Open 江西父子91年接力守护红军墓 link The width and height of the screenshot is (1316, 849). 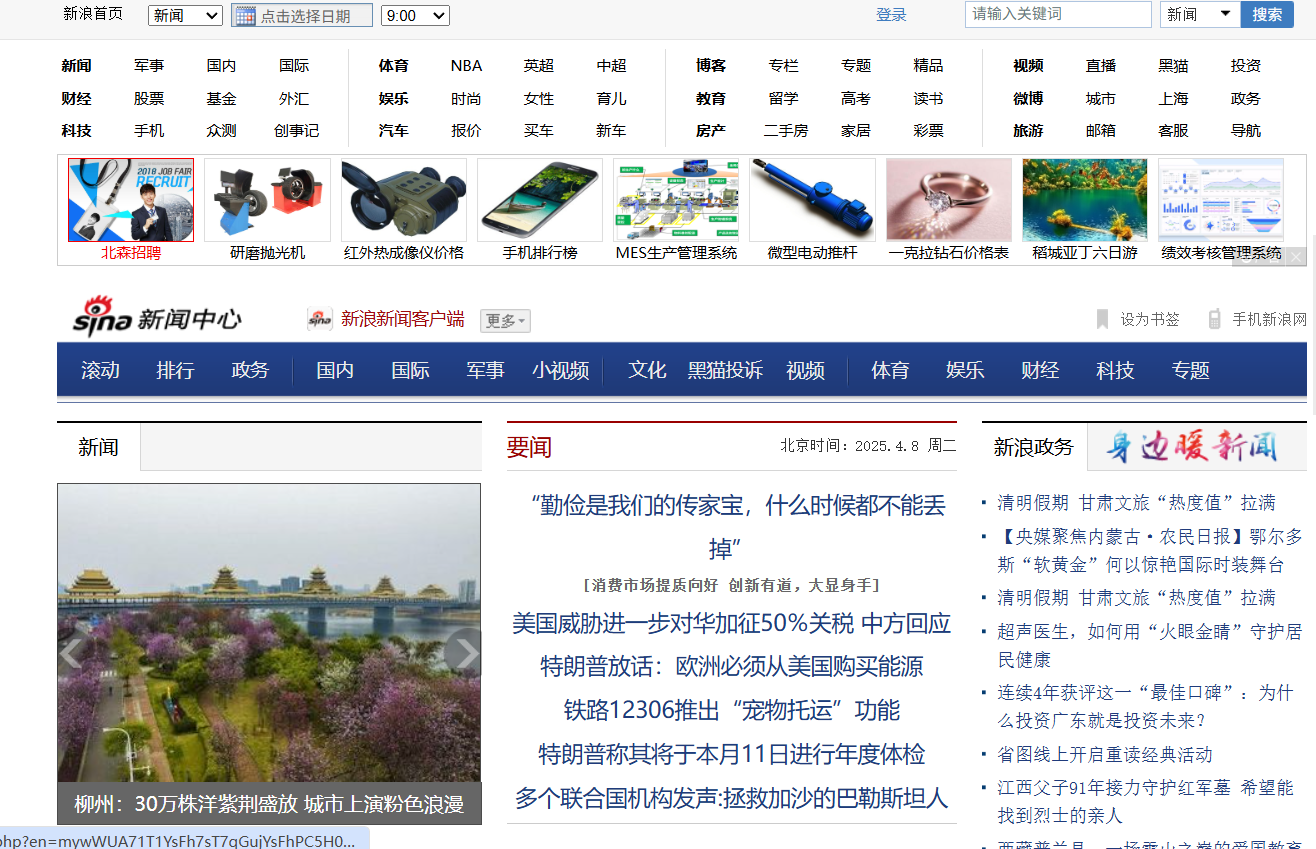click(1145, 801)
